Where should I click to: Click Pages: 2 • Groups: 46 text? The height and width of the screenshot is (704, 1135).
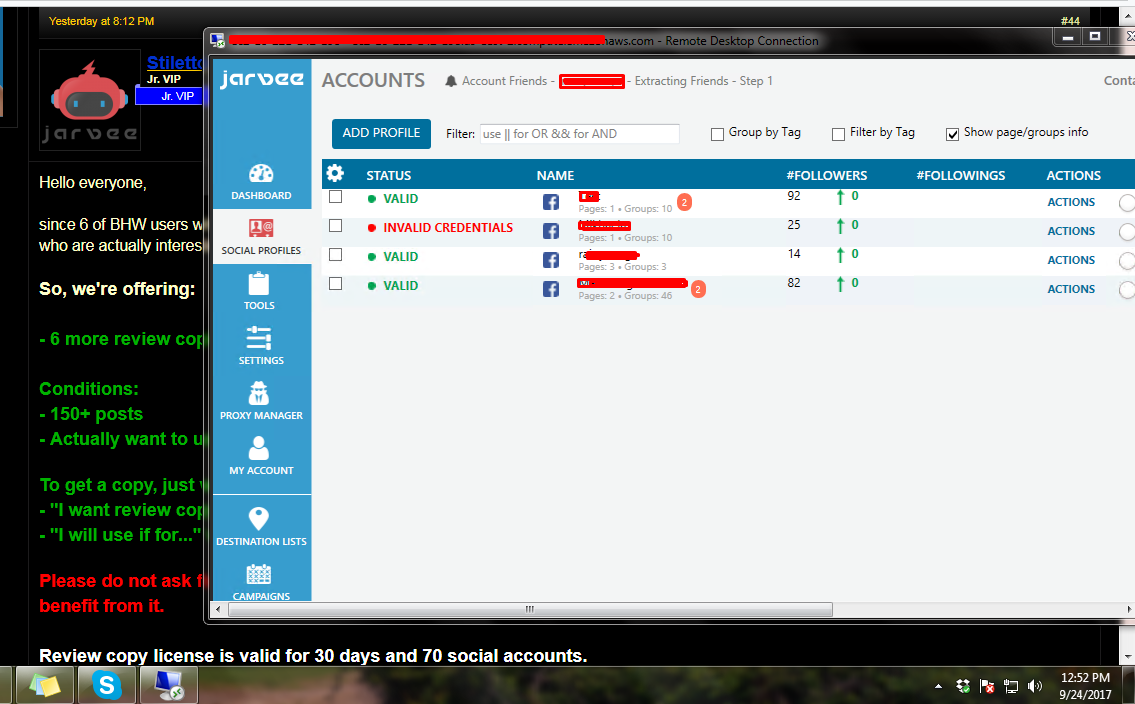[625, 295]
